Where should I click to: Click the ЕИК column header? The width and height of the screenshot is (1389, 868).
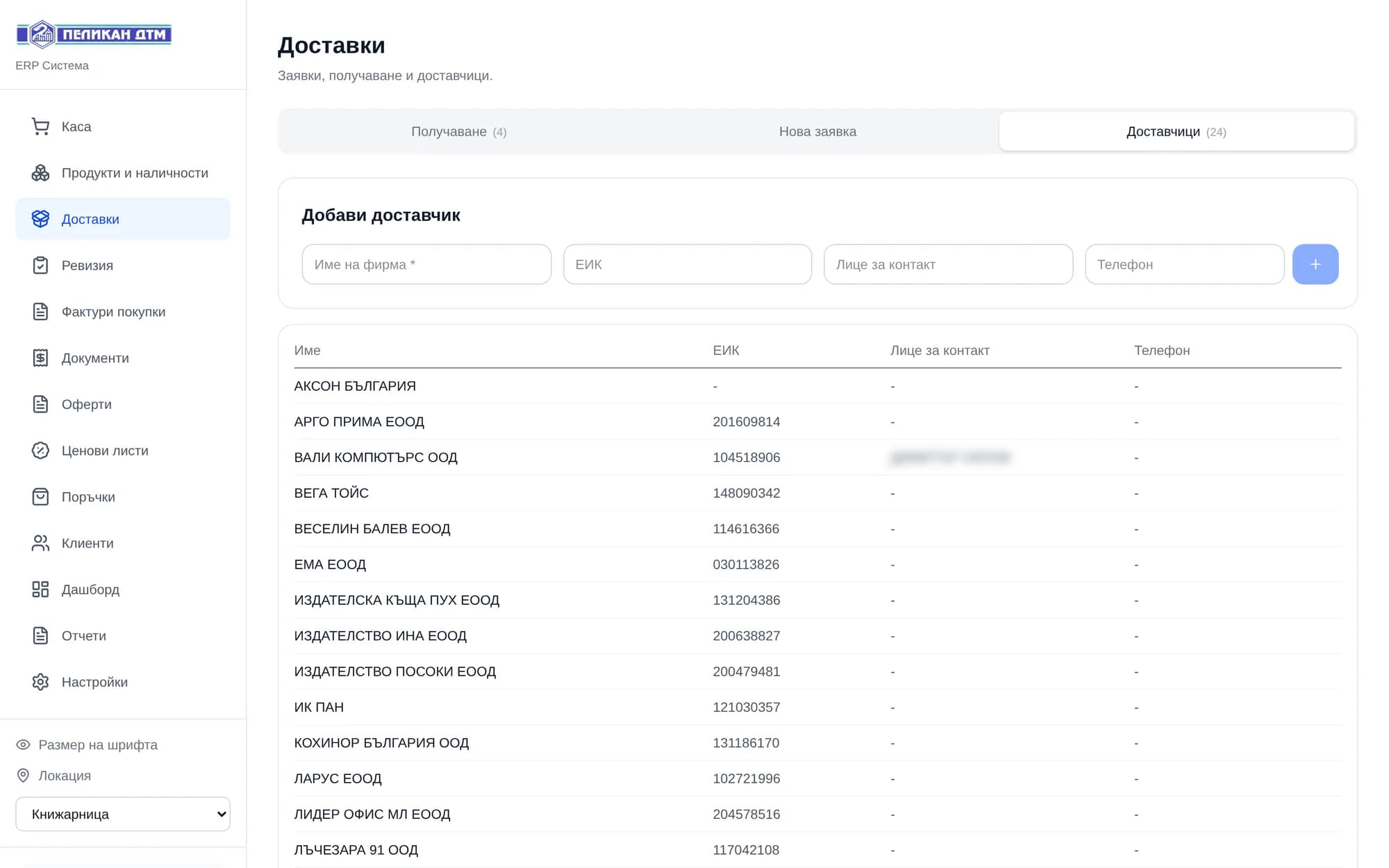726,350
